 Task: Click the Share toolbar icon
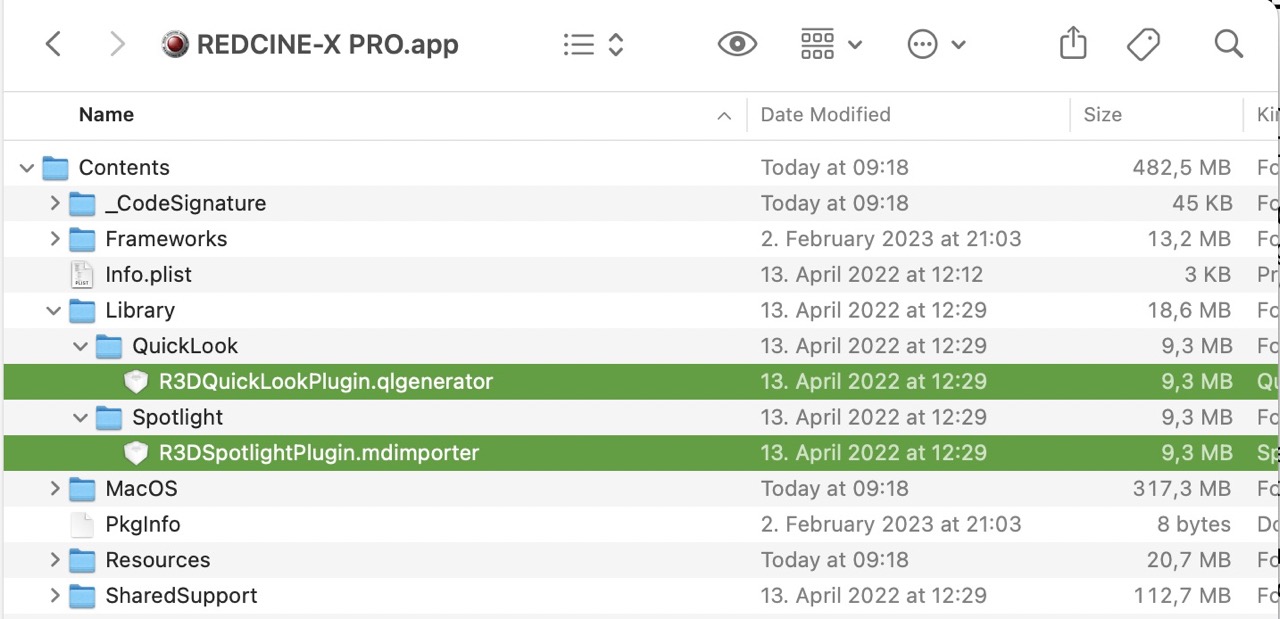point(1073,43)
